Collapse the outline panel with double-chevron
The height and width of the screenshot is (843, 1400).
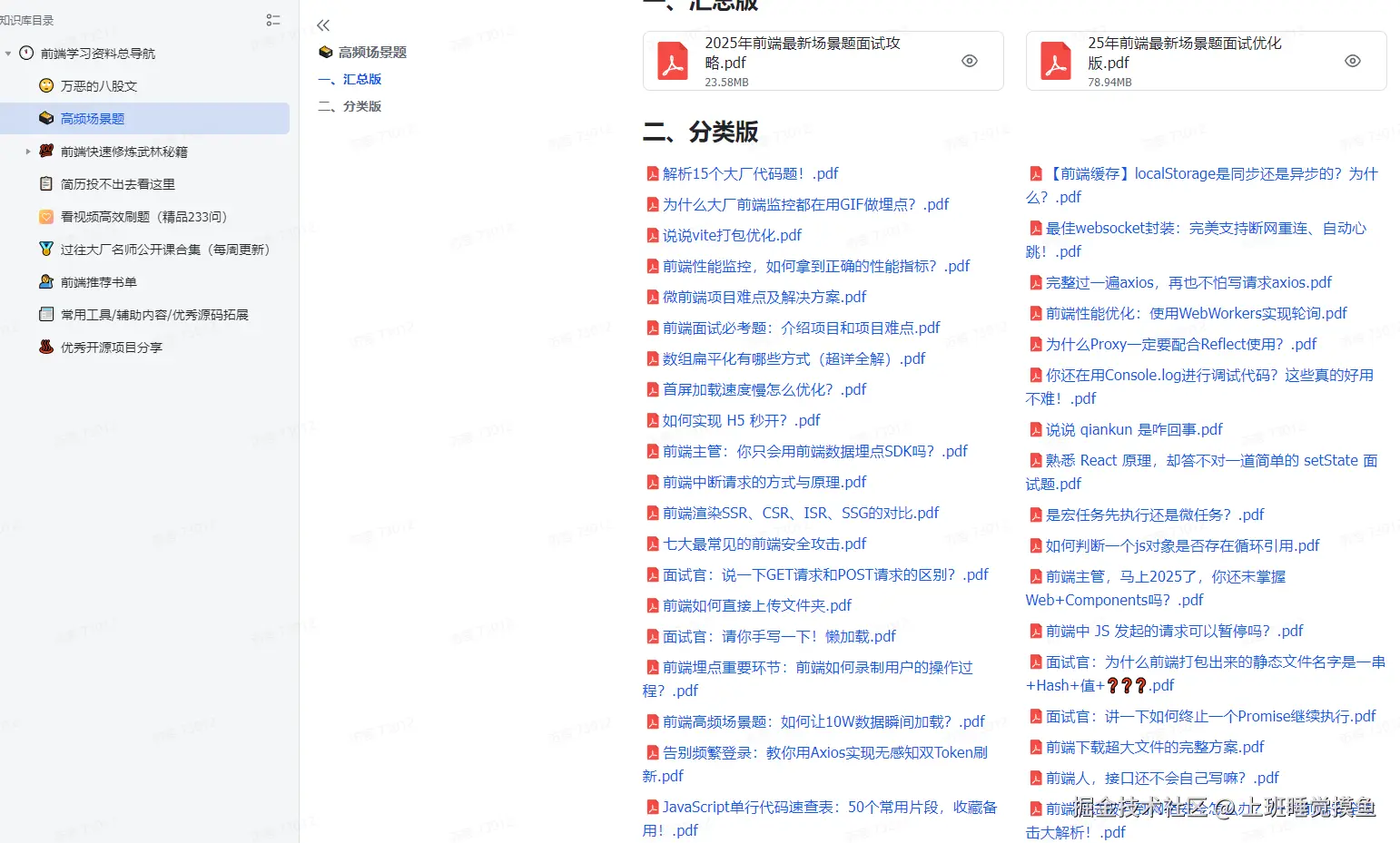[323, 25]
